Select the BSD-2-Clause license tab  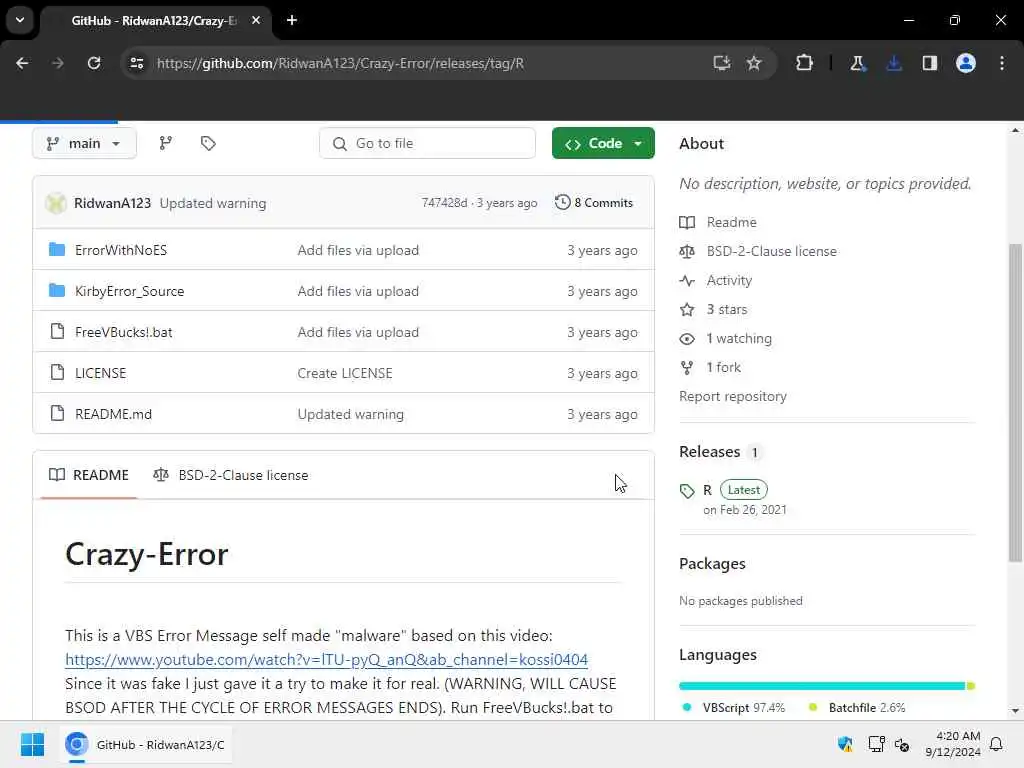coord(231,475)
